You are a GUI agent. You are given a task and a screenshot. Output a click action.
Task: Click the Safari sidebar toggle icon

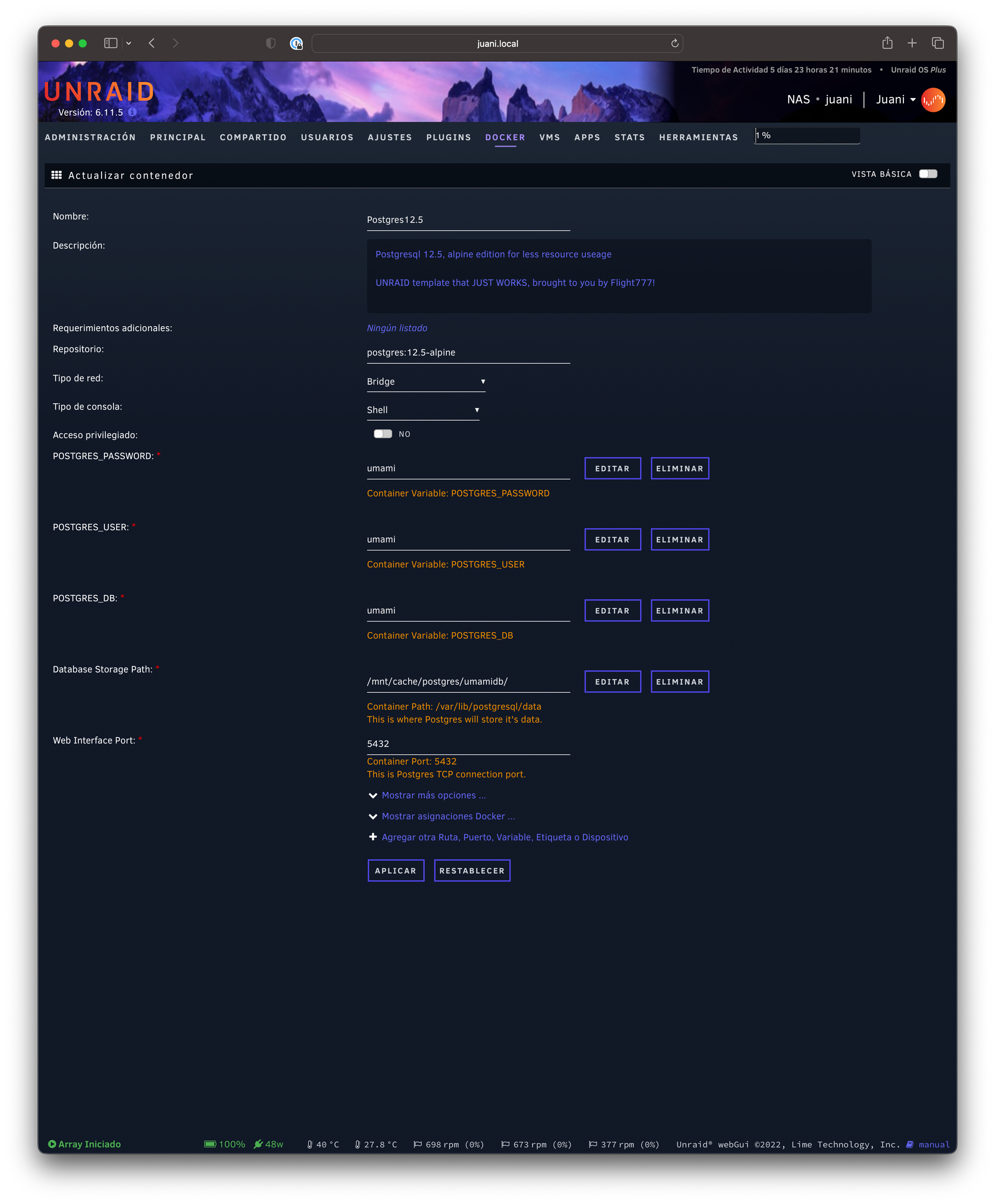pyautogui.click(x=110, y=43)
